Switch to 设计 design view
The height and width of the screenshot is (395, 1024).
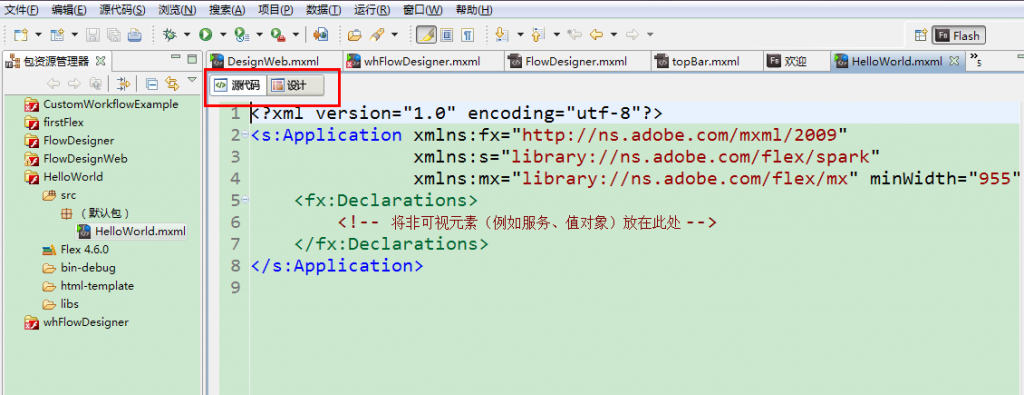coord(295,86)
